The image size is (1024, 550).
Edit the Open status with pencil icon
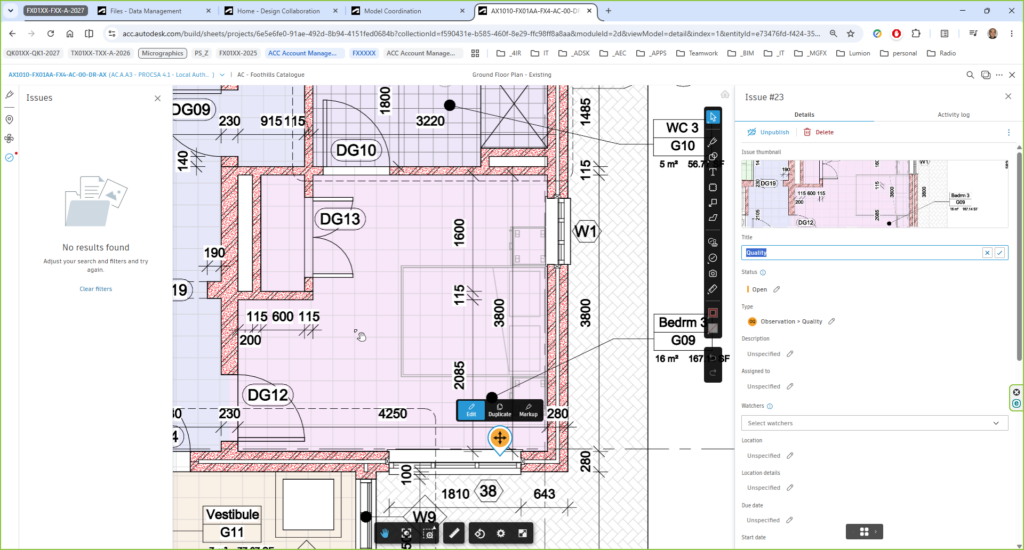(776, 289)
